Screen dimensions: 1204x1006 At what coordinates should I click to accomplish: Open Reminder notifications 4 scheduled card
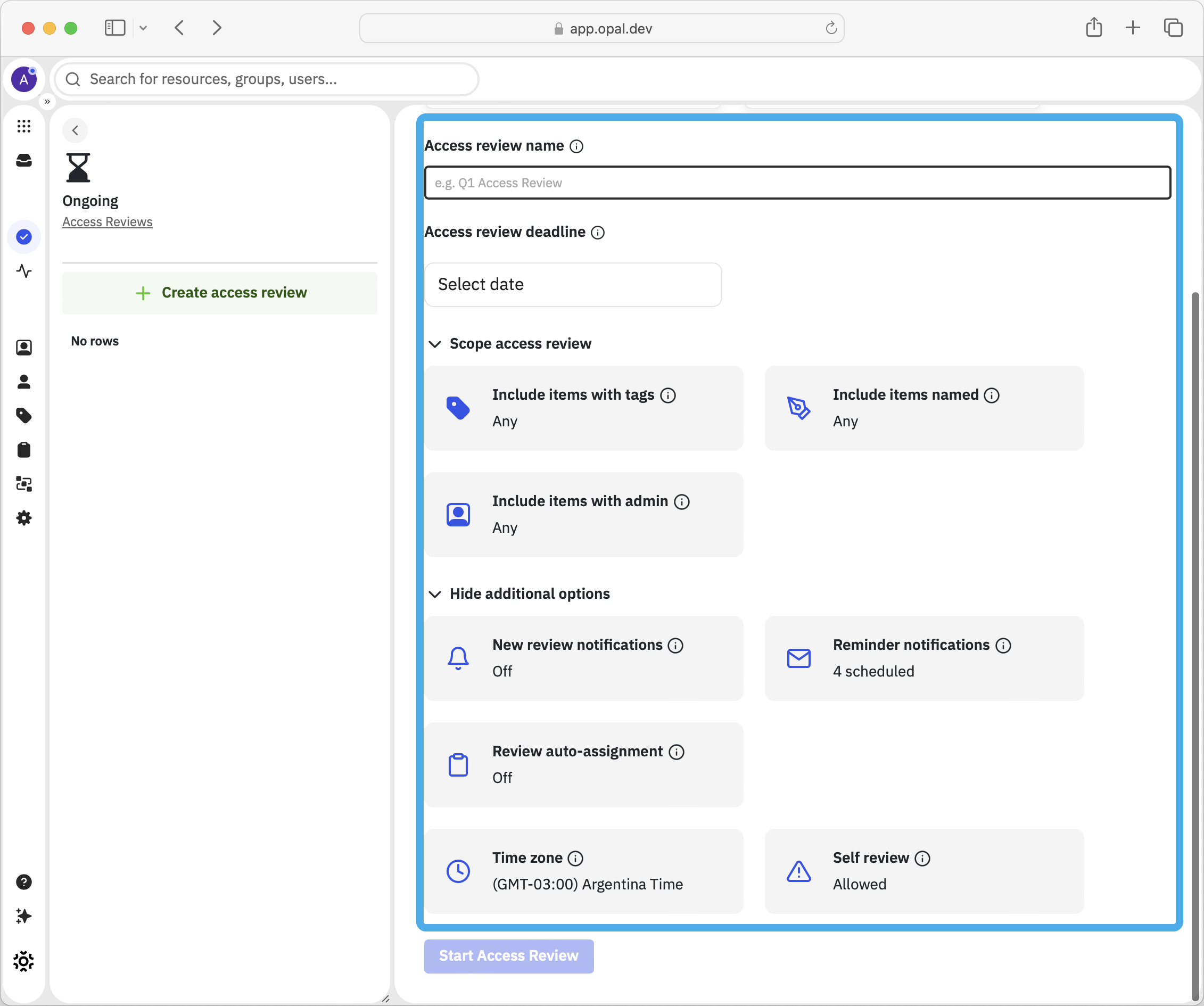924,658
